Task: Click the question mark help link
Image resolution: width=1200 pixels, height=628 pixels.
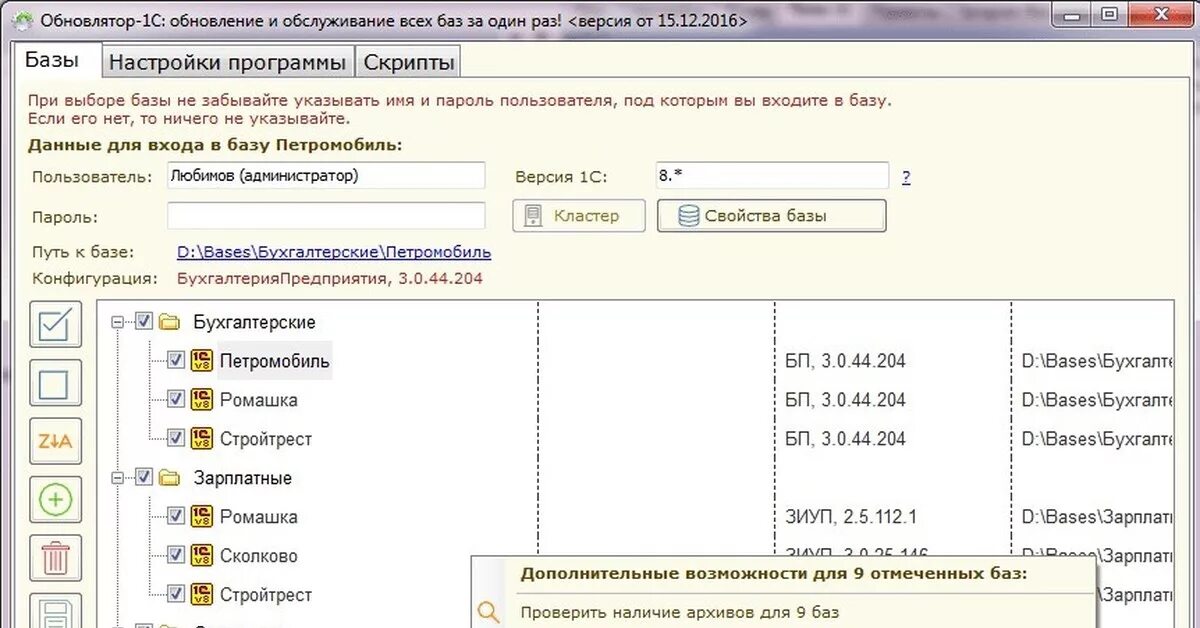Action: pyautogui.click(x=906, y=178)
